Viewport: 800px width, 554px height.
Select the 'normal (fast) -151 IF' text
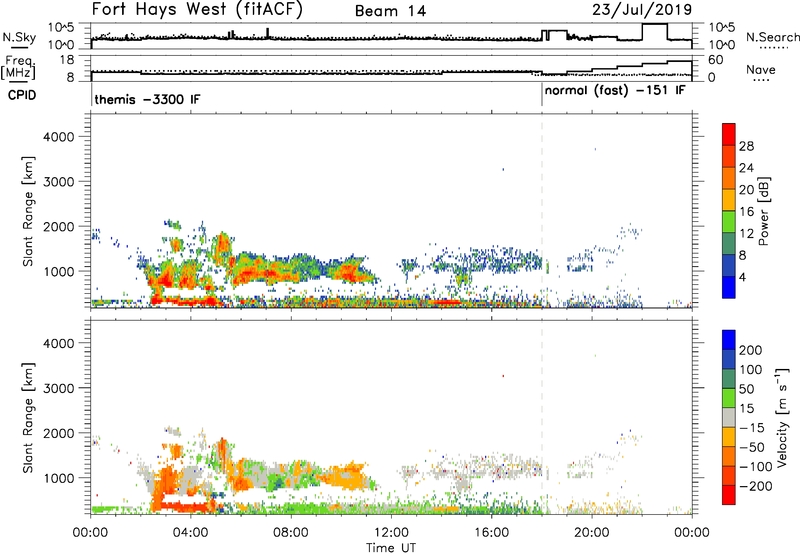pyautogui.click(x=615, y=91)
